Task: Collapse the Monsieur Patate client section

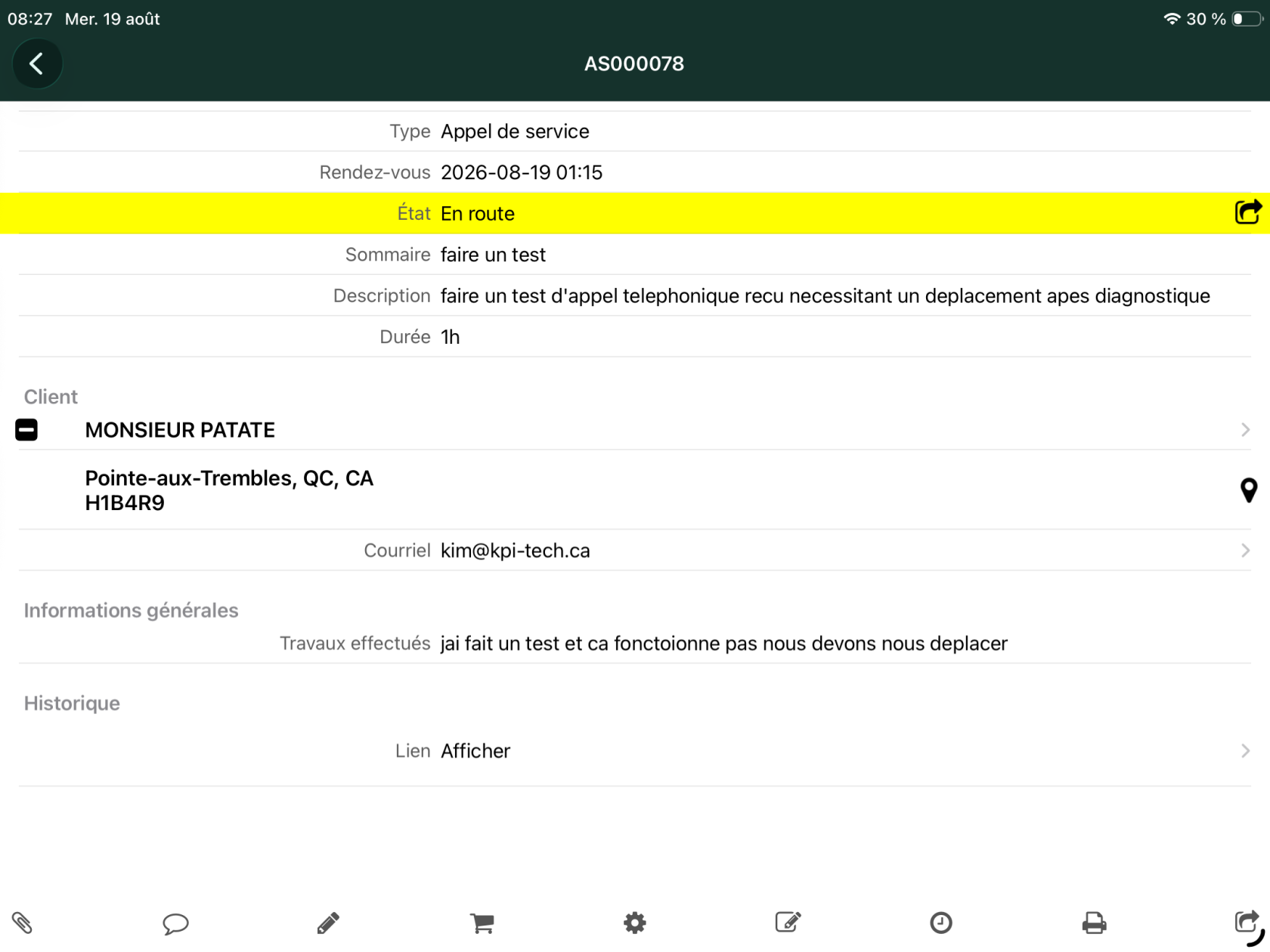Action: pos(26,430)
